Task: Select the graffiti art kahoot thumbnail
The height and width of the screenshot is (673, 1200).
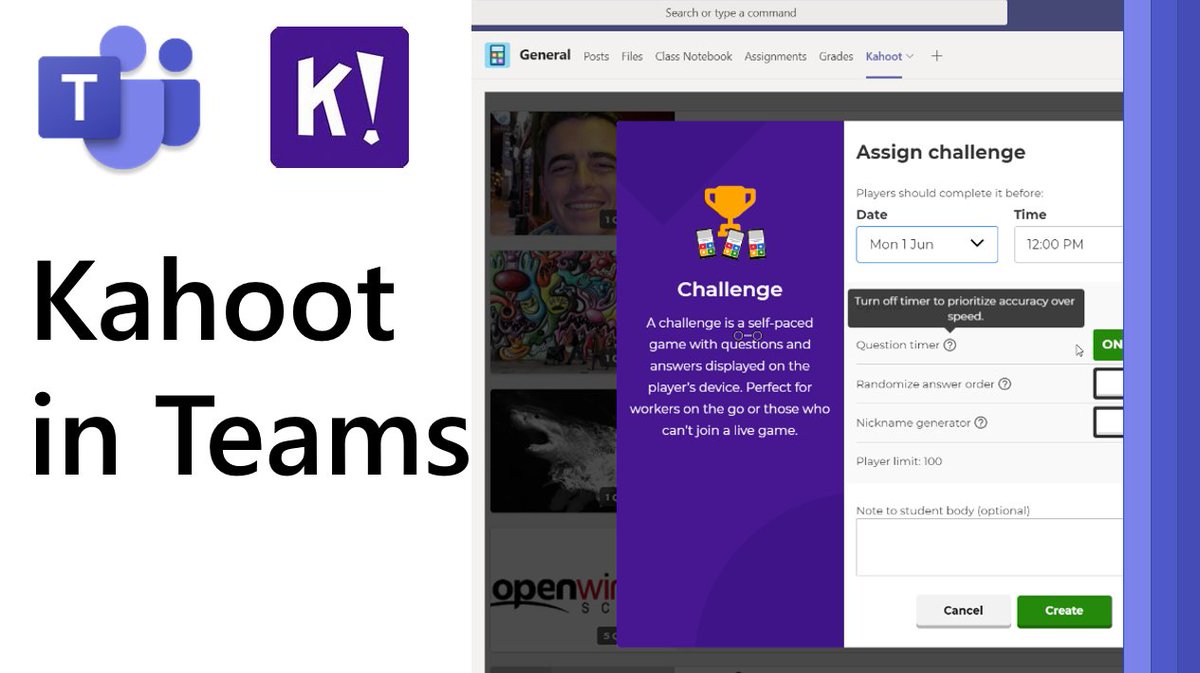Action: pos(553,311)
